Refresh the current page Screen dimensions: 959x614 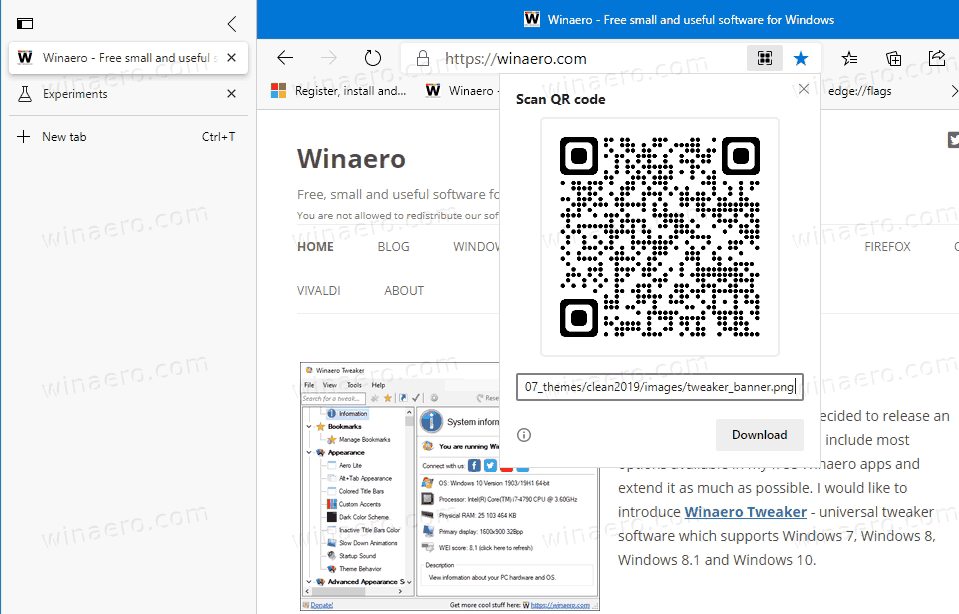pyautogui.click(x=372, y=58)
